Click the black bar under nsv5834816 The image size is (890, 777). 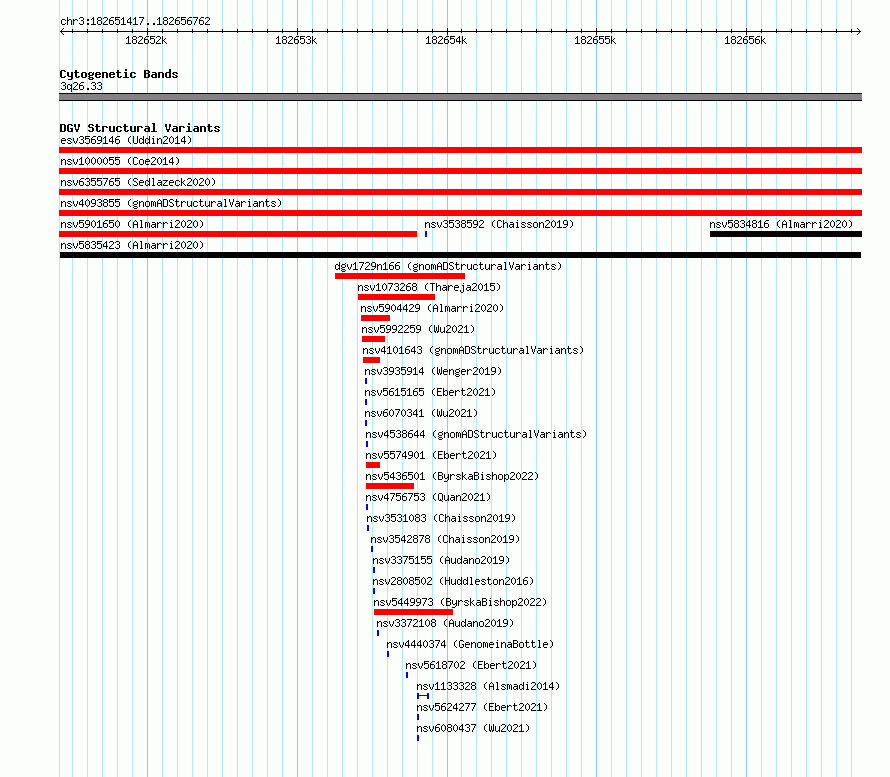click(x=786, y=234)
